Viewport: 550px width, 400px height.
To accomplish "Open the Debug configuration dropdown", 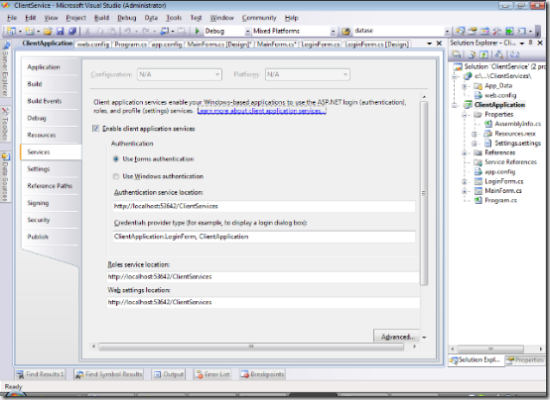I will pyautogui.click(x=247, y=32).
